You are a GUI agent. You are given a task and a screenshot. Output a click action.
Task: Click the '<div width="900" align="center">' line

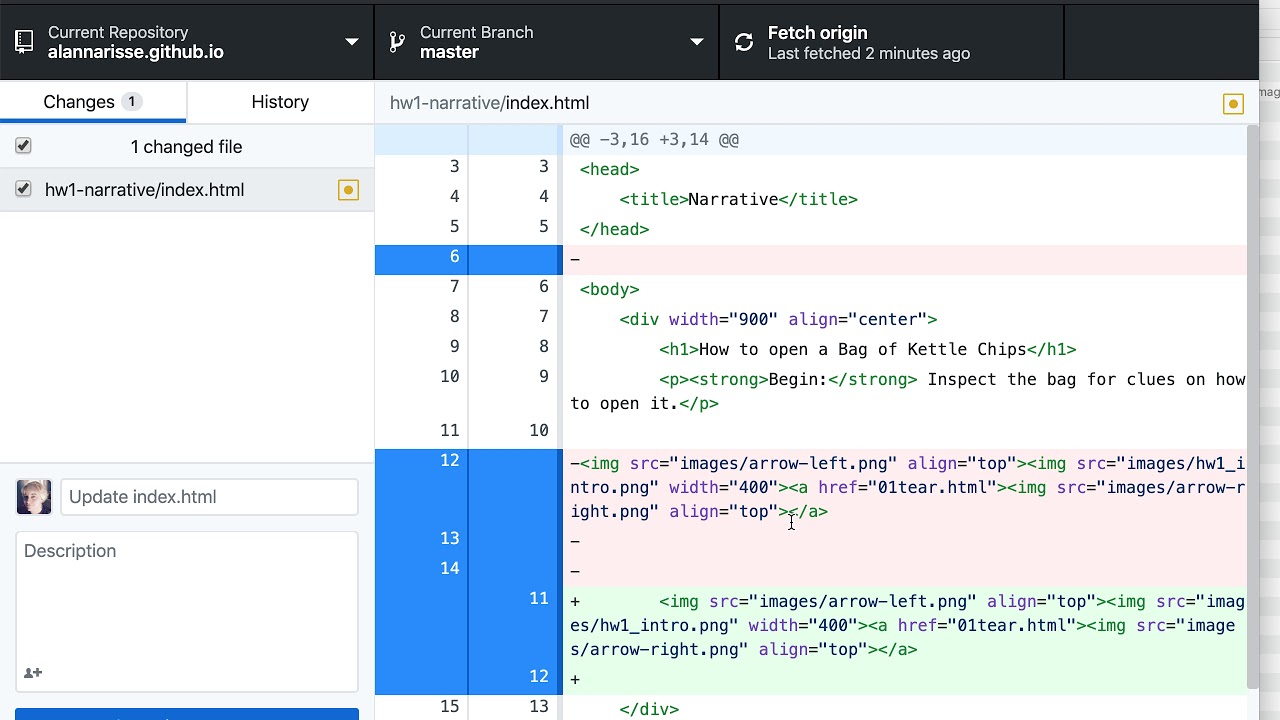(x=778, y=319)
